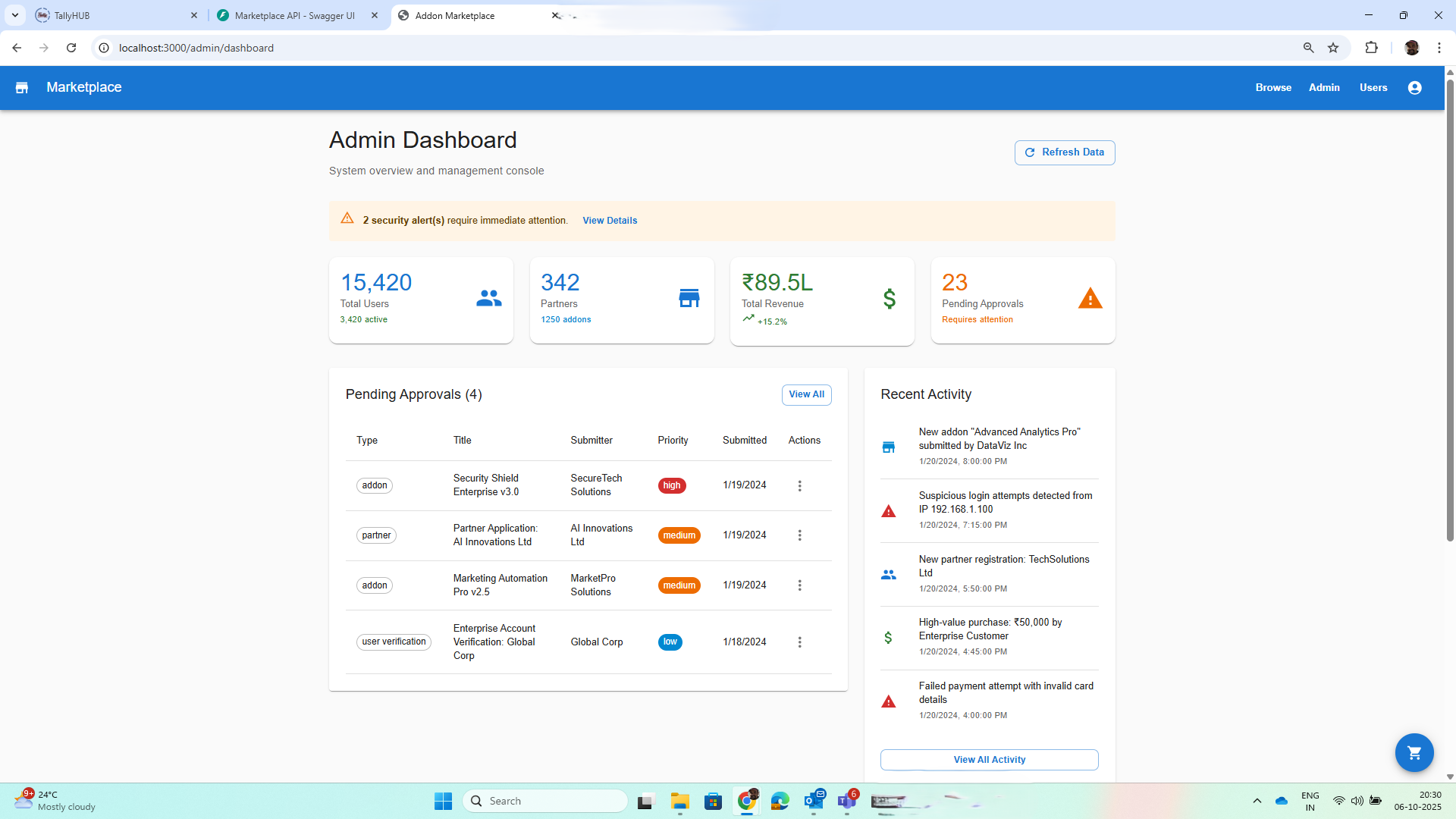Open the user account profile icon

(1414, 88)
